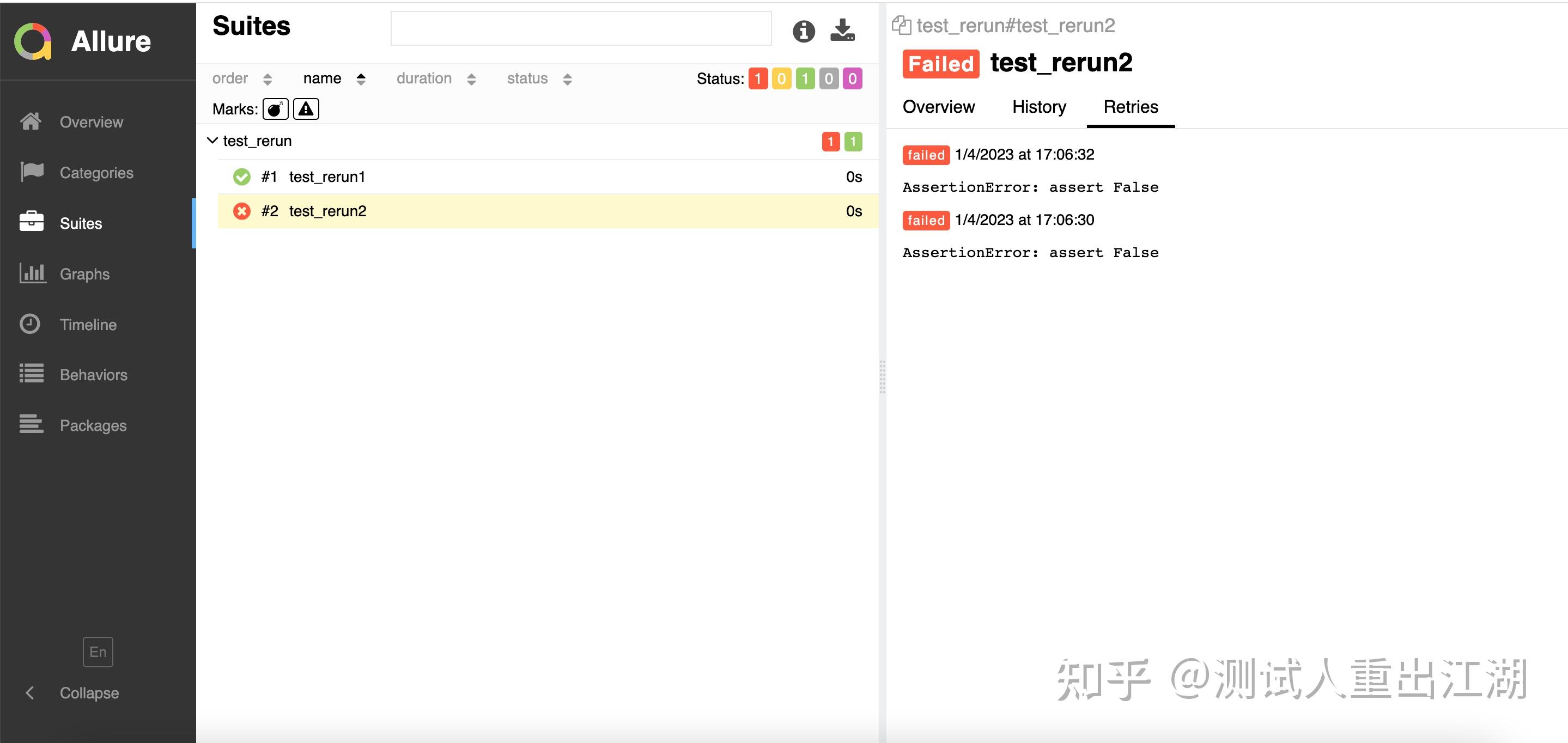Viewport: 1568px width, 743px height.
Task: Download the test report via download icon
Action: point(842,31)
